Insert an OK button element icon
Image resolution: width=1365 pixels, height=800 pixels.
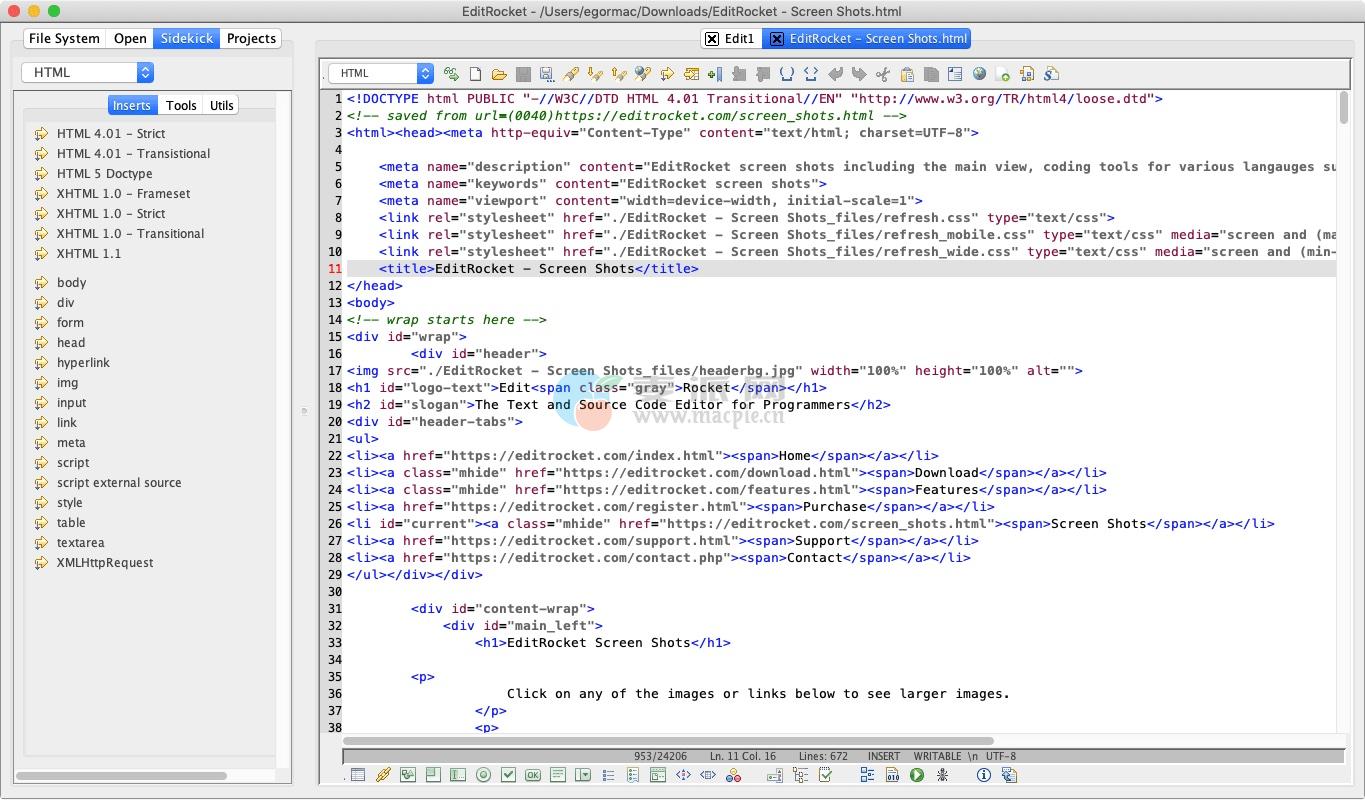click(x=533, y=775)
